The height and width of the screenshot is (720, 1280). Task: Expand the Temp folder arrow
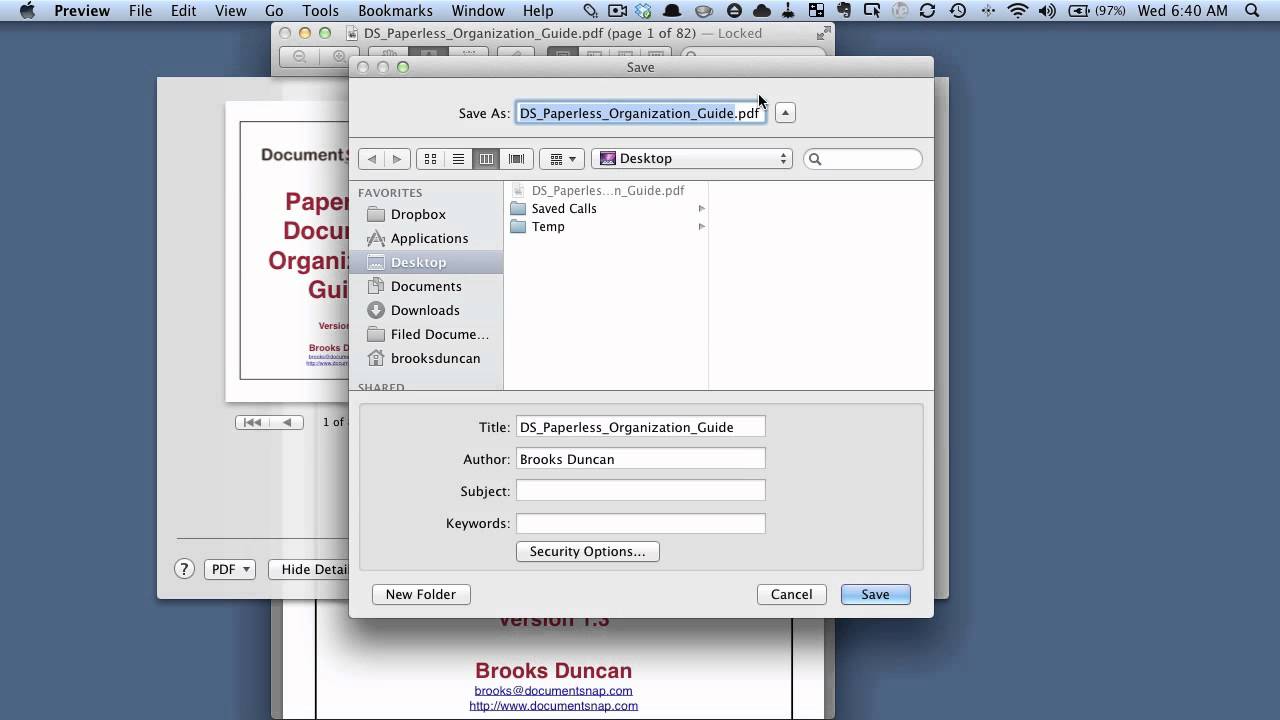click(x=701, y=227)
